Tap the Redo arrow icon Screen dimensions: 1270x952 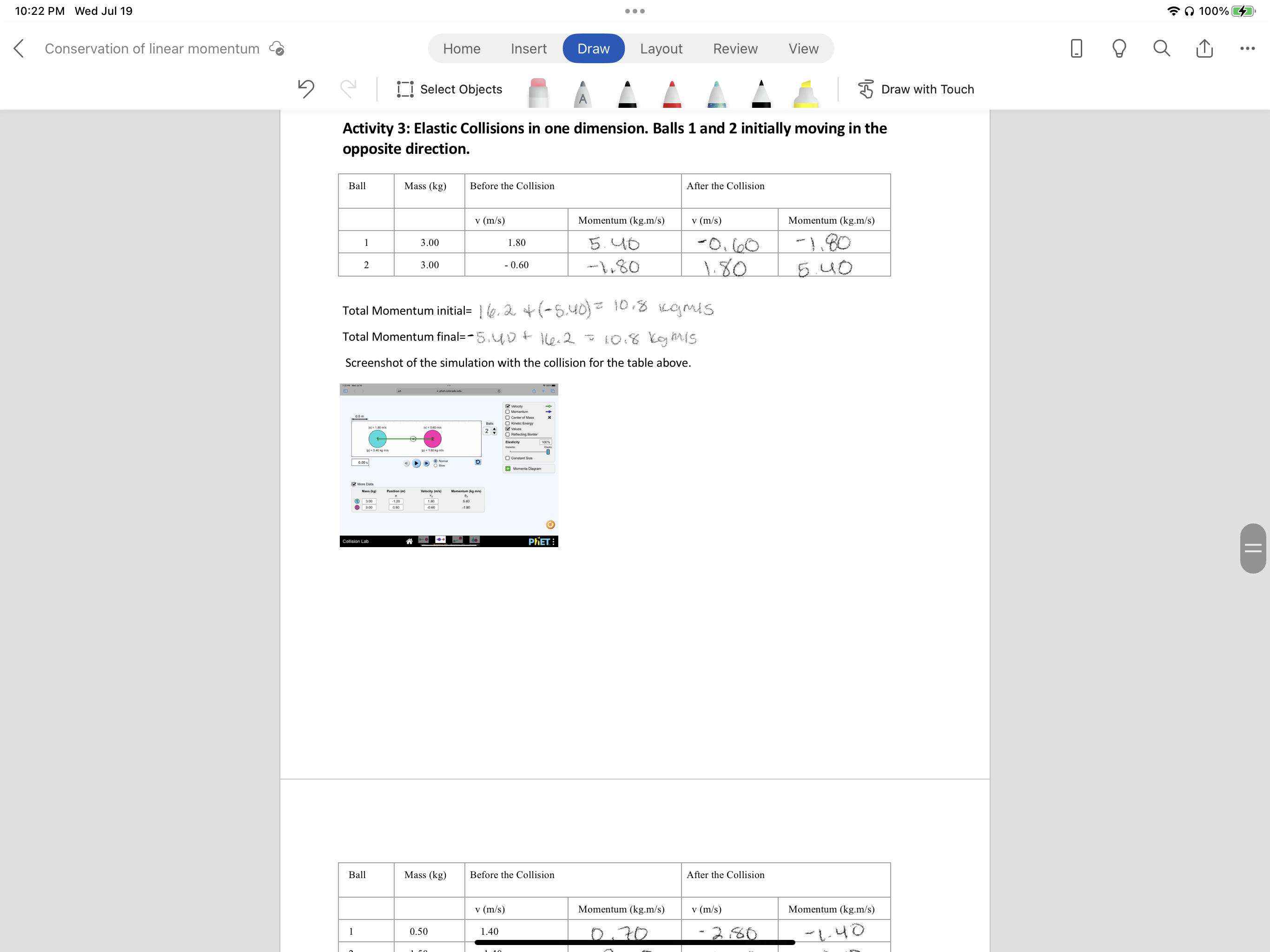[348, 89]
